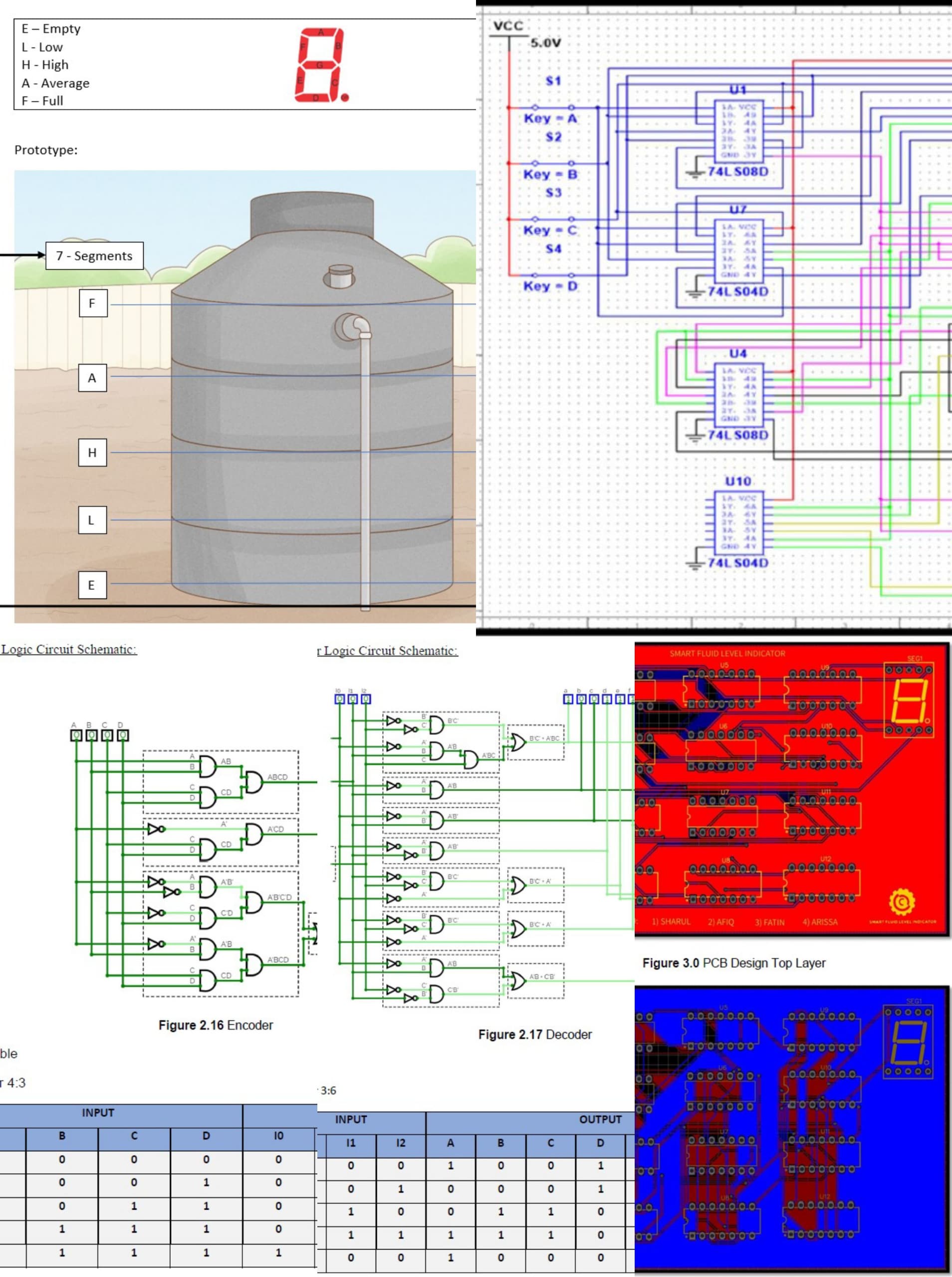952x1277 pixels.
Task: Click the "Figure 3.0 PCB Design Top Layer" caption
Action: [733, 963]
